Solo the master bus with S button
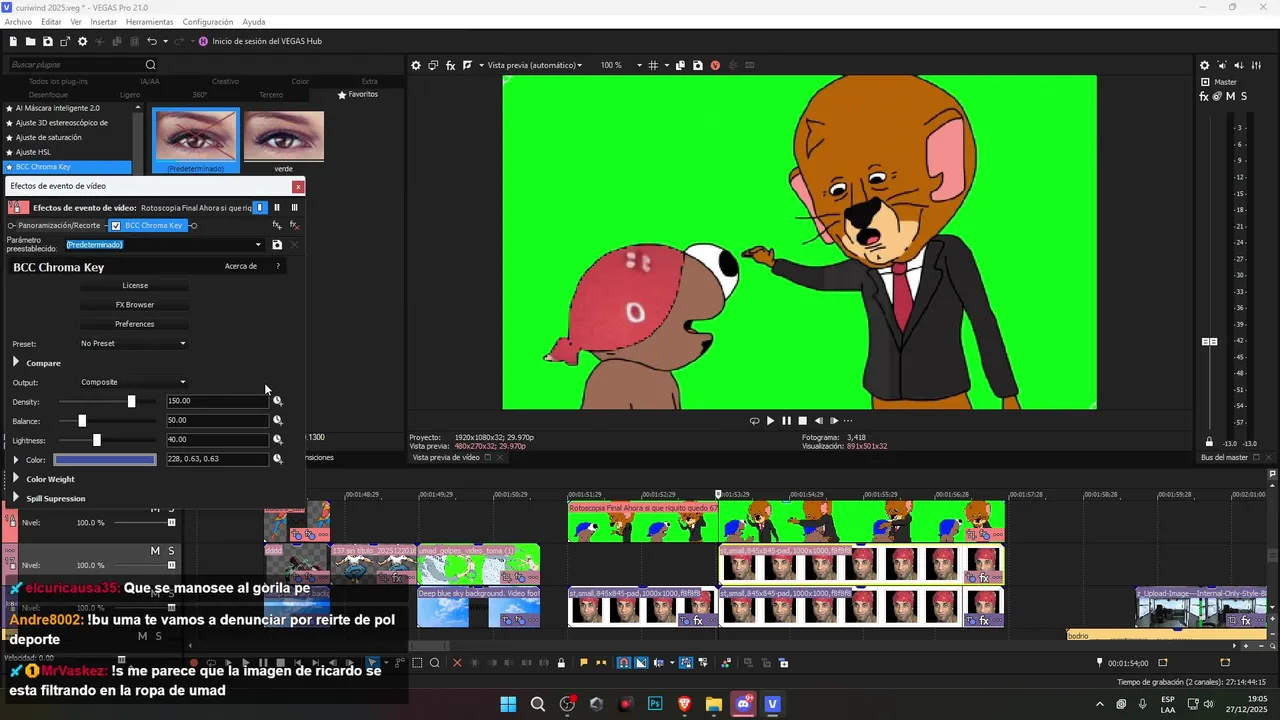The height and width of the screenshot is (720, 1280). tap(1244, 96)
